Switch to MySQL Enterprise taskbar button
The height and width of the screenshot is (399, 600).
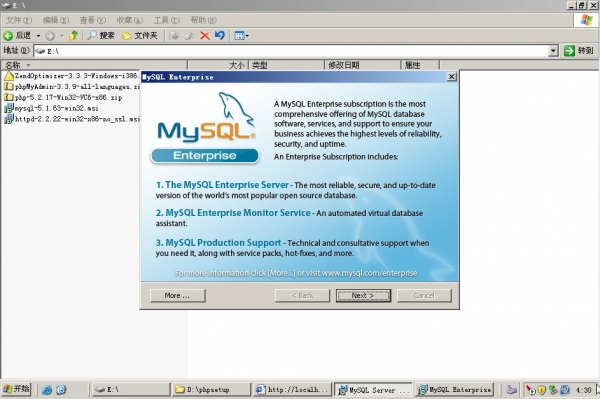455,389
